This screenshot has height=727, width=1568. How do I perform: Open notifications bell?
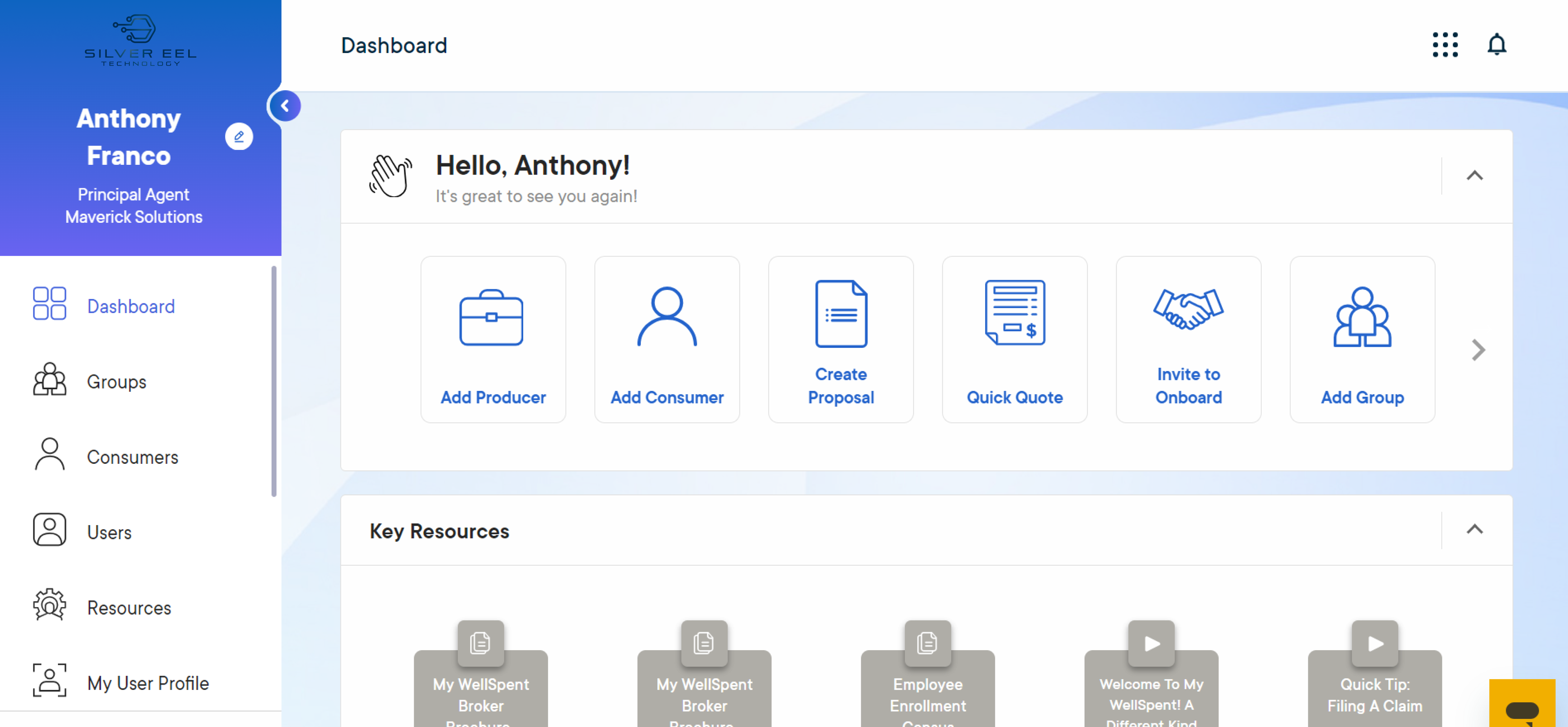pyautogui.click(x=1497, y=45)
